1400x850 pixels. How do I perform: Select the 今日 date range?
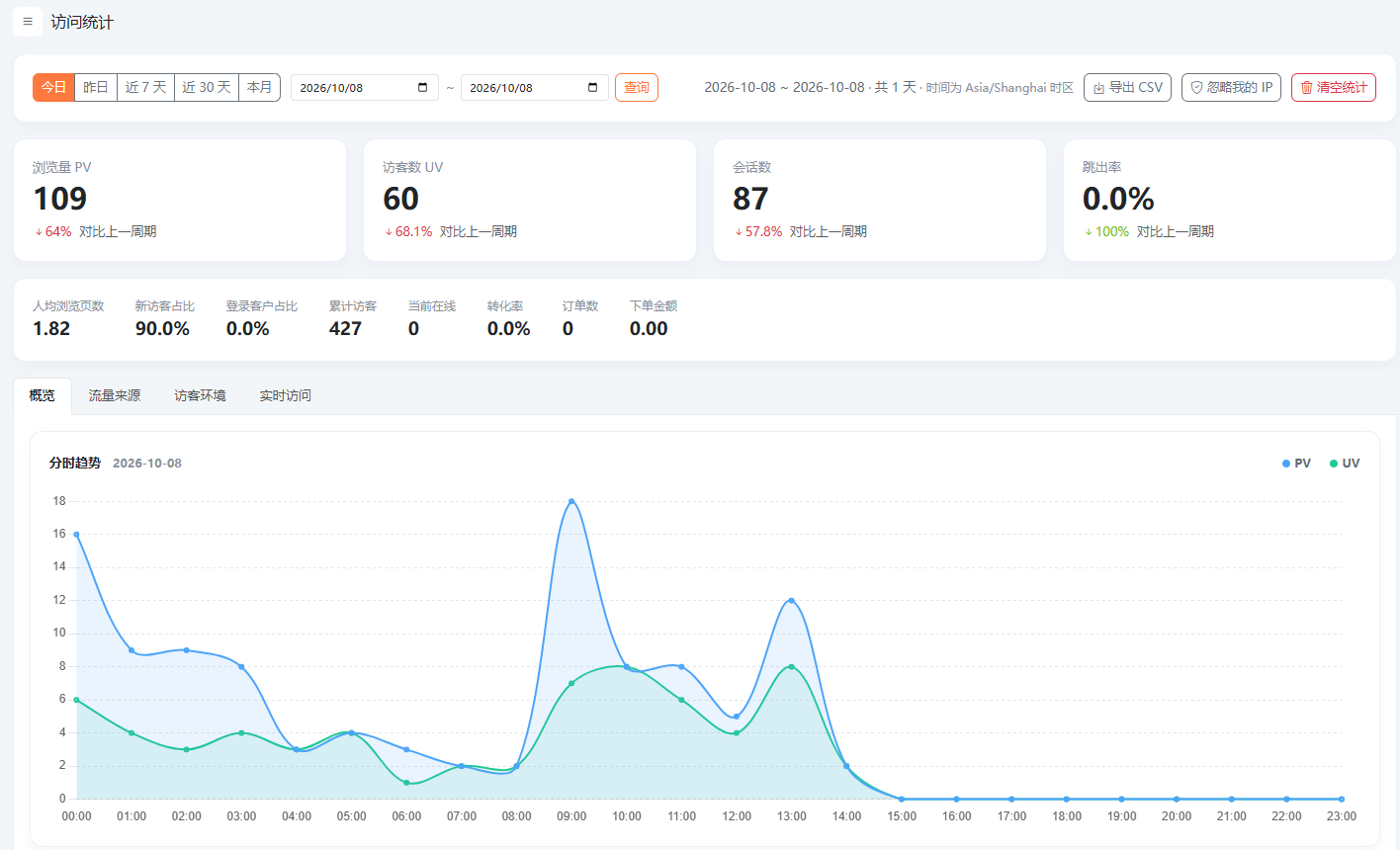click(53, 87)
